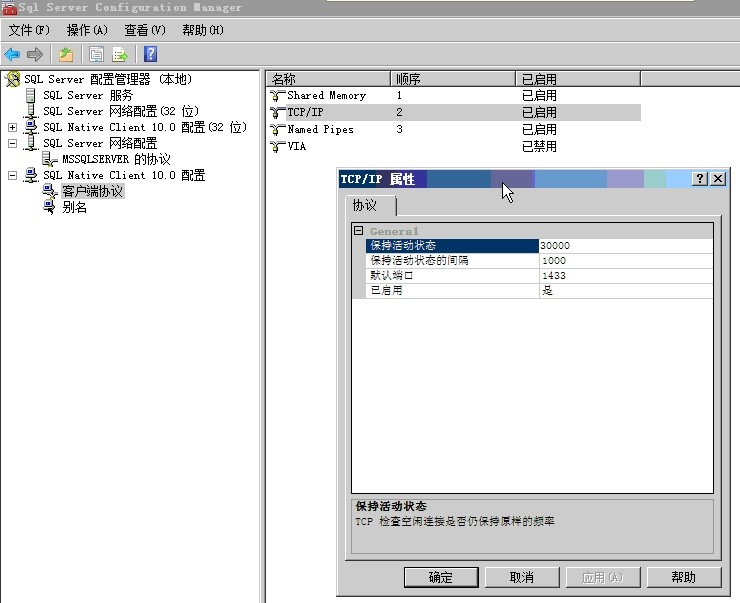This screenshot has height=603, width=740.
Task: Click the SQL Server 网络配置 (32 位) icon
Action: point(31,111)
